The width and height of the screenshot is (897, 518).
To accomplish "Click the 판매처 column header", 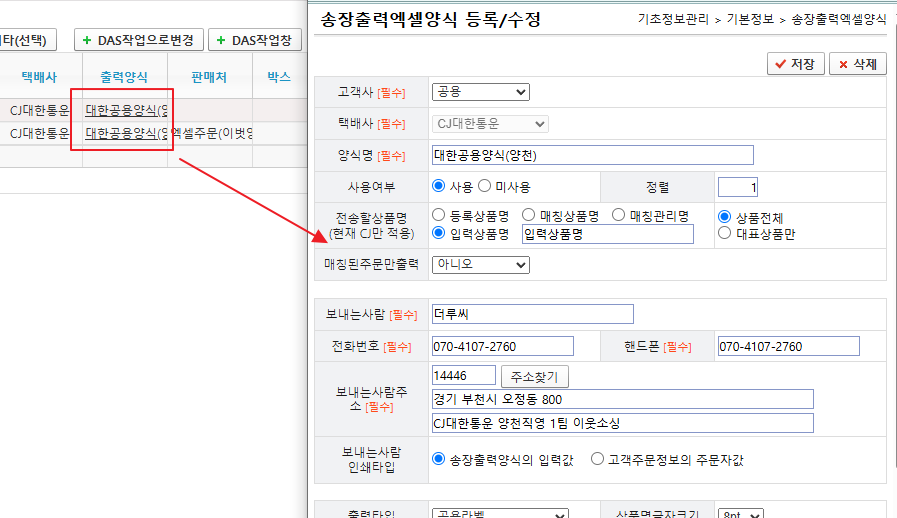I will (209, 77).
